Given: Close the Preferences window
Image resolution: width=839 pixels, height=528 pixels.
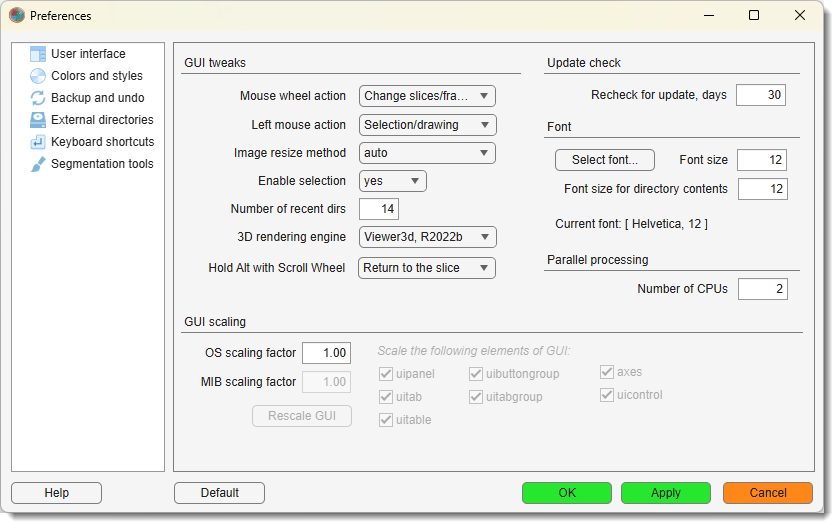Looking at the screenshot, I should tap(800, 16).
